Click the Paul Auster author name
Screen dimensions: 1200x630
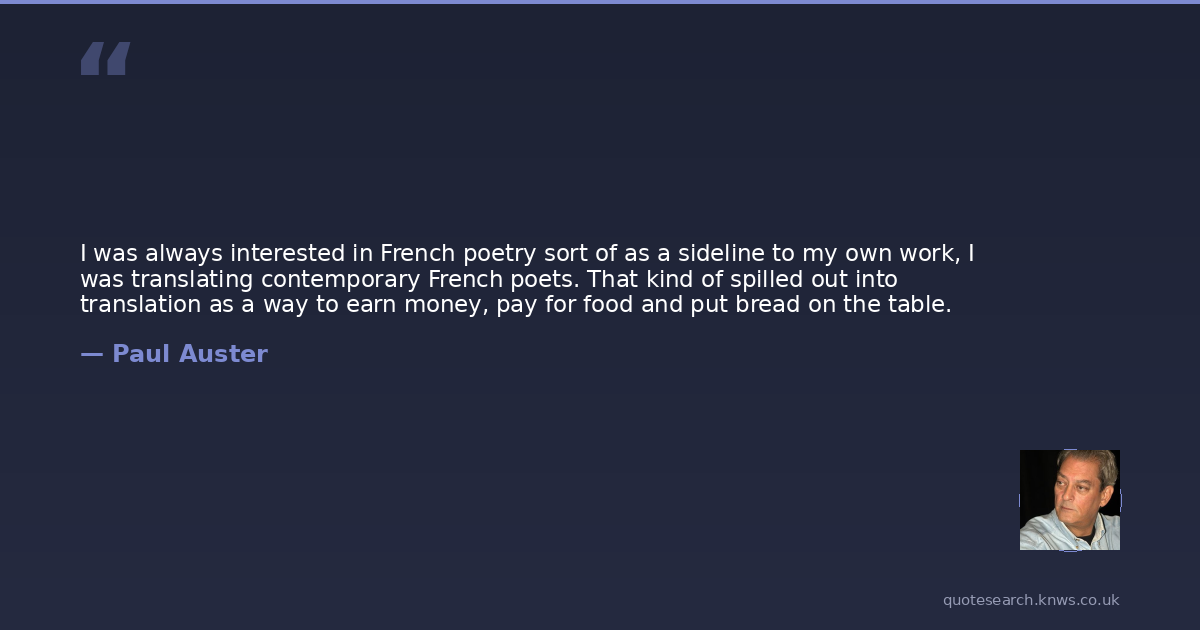(x=189, y=354)
